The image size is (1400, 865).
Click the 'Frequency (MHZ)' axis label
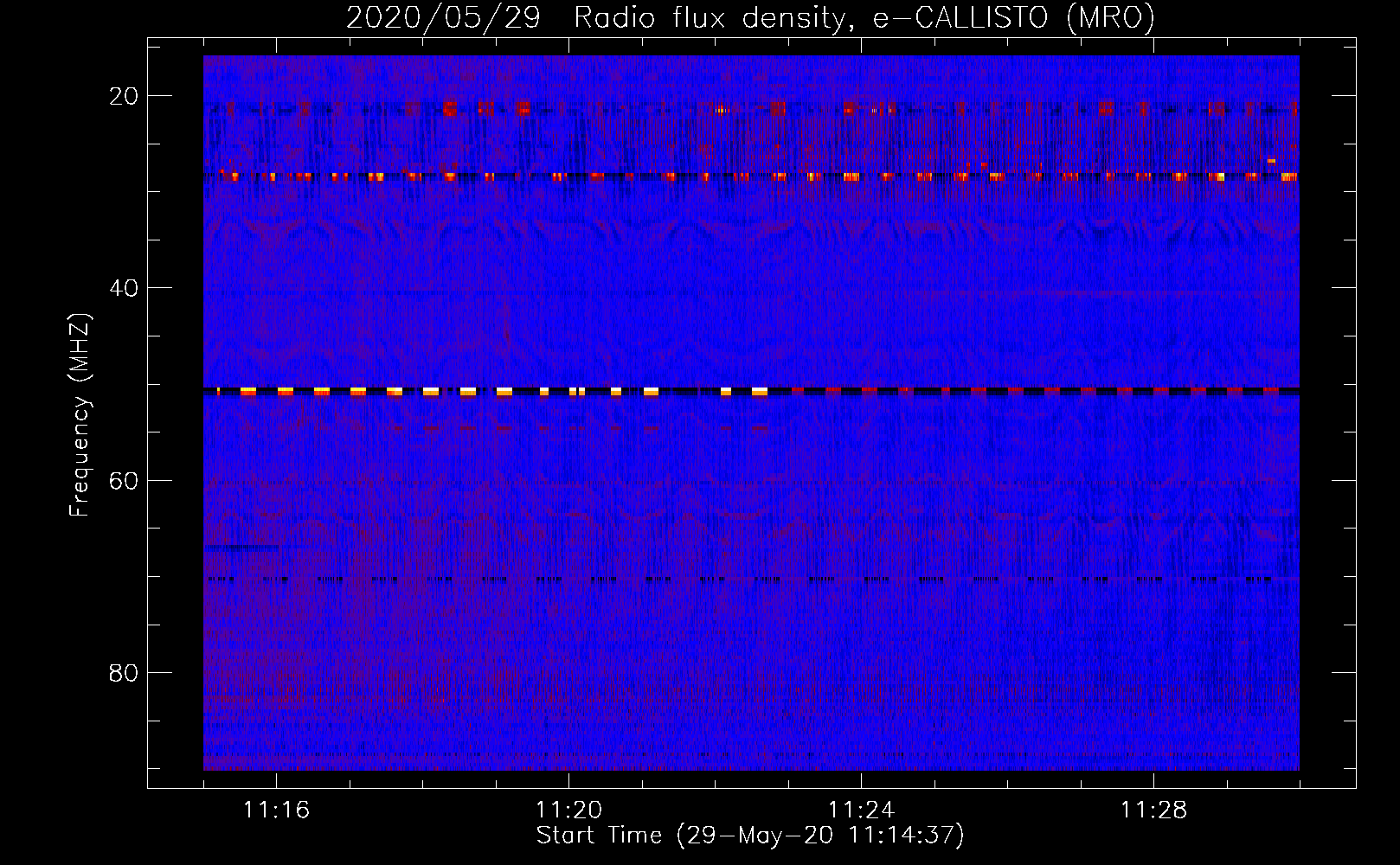point(80,415)
